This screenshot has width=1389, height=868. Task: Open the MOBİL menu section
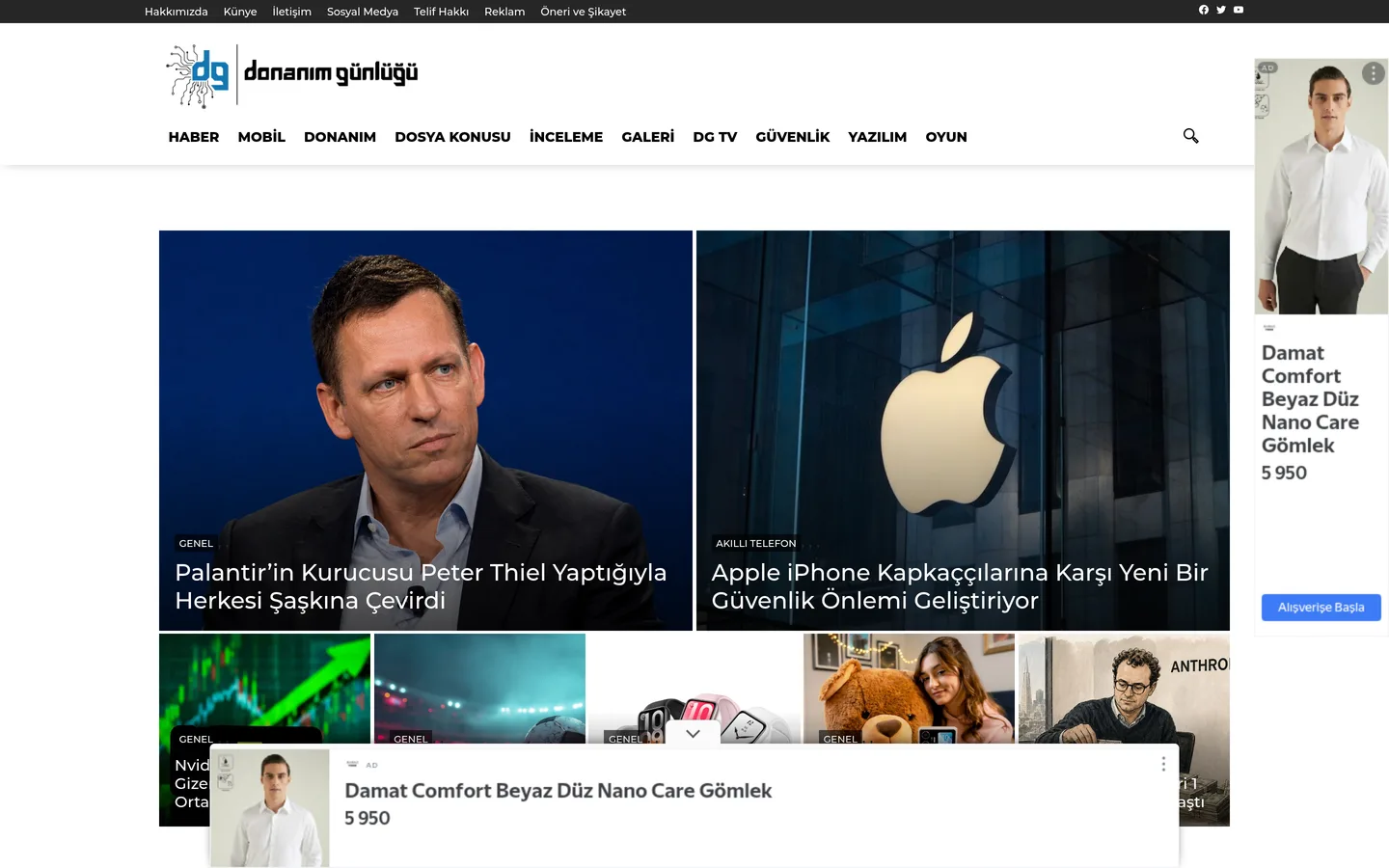point(261,137)
